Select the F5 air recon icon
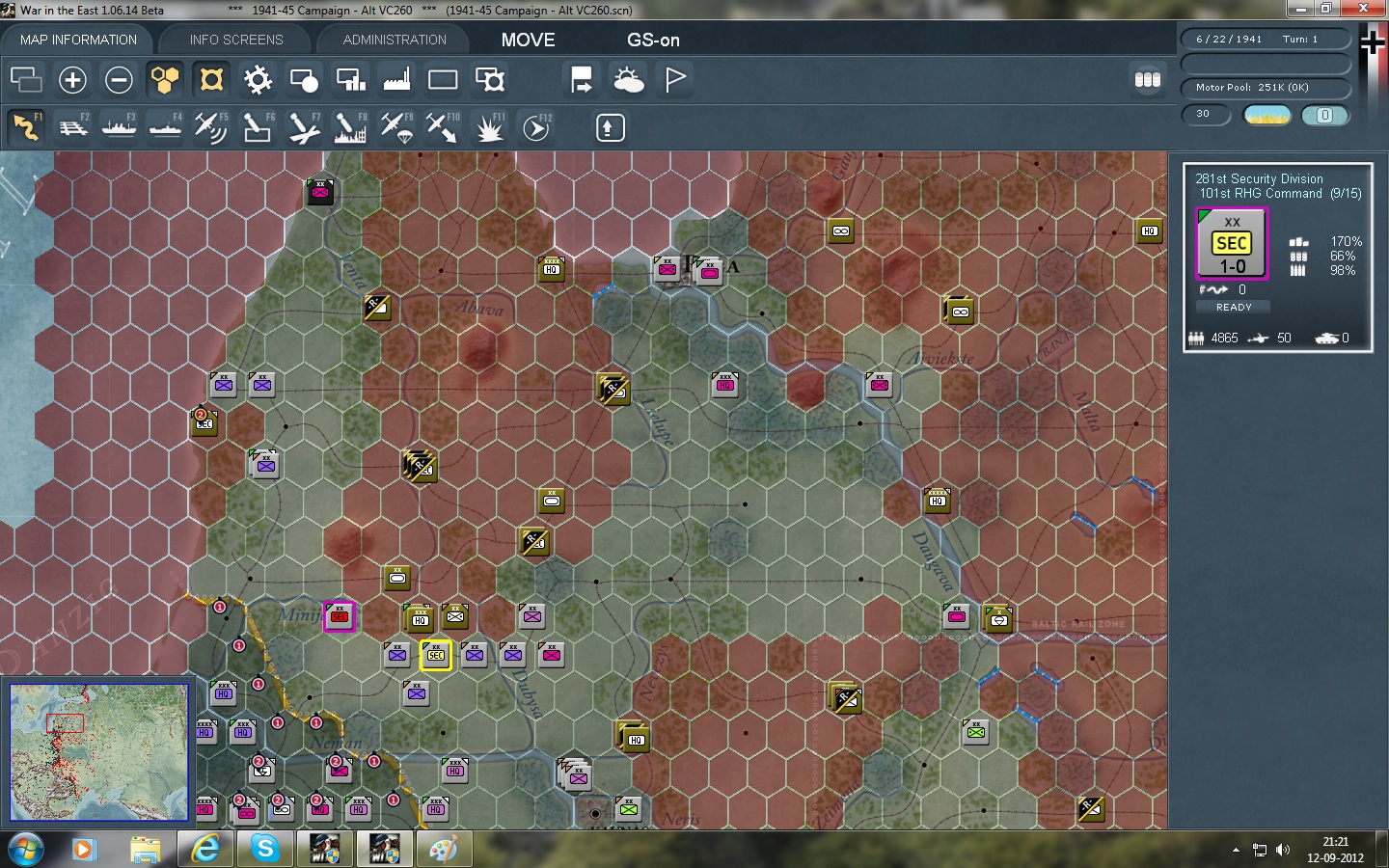 211,127
